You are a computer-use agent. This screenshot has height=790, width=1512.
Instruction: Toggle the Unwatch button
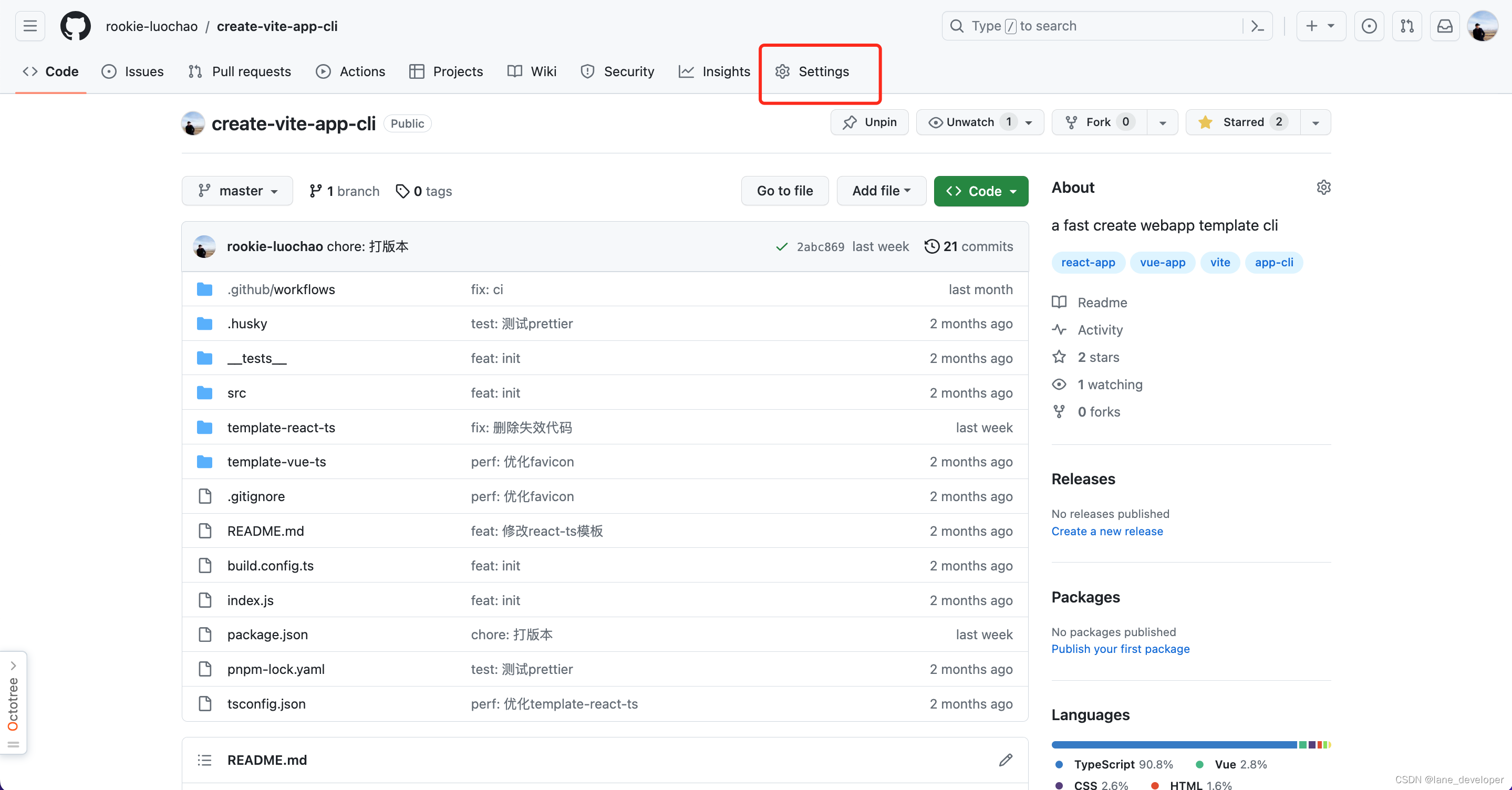tap(970, 122)
